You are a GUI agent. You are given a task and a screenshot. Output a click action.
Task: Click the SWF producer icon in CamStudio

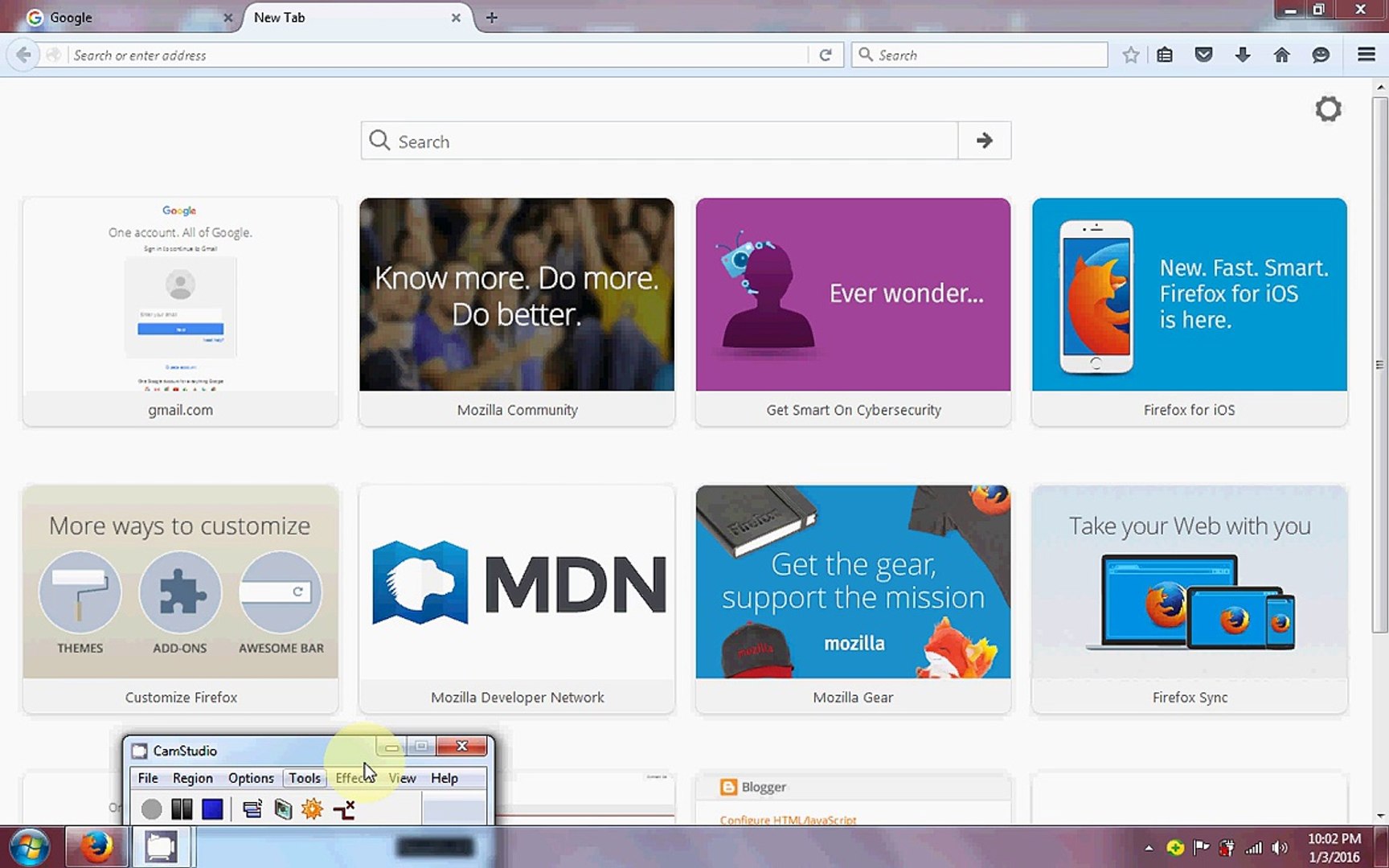coord(252,809)
